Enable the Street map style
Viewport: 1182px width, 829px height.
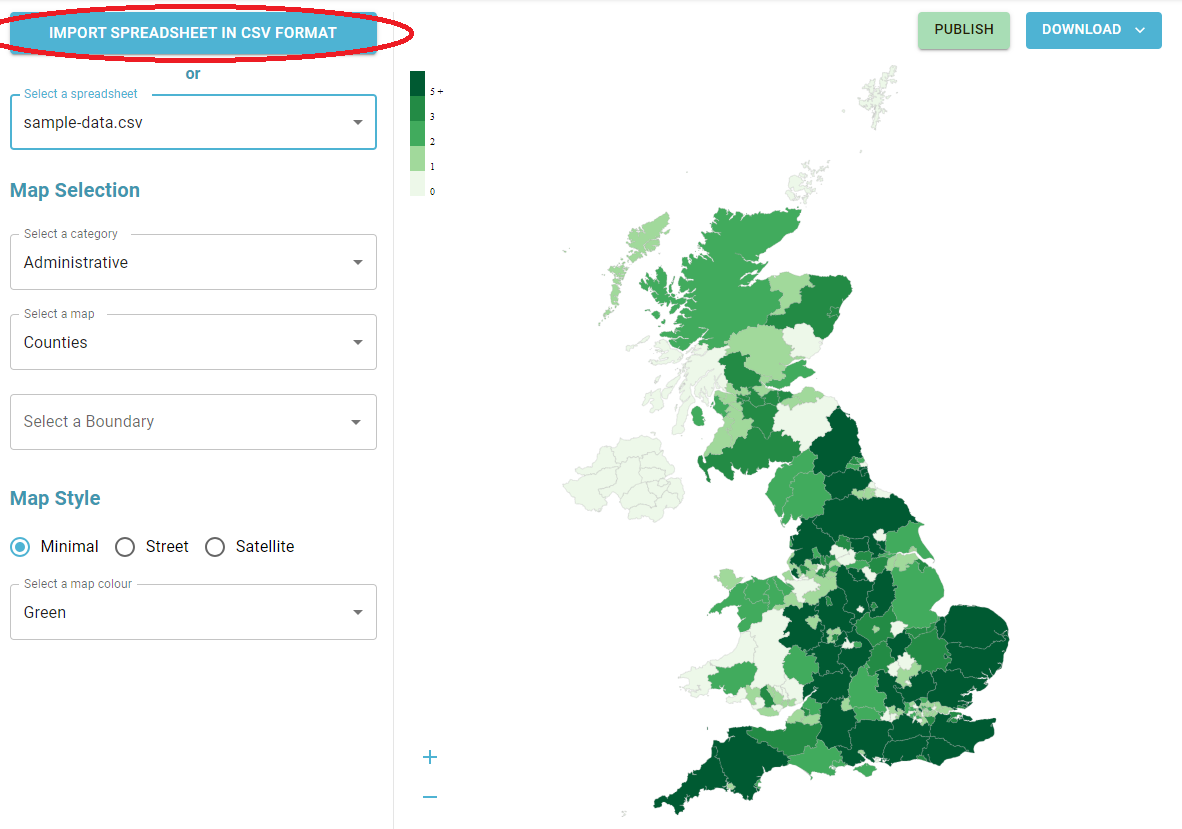click(x=125, y=547)
